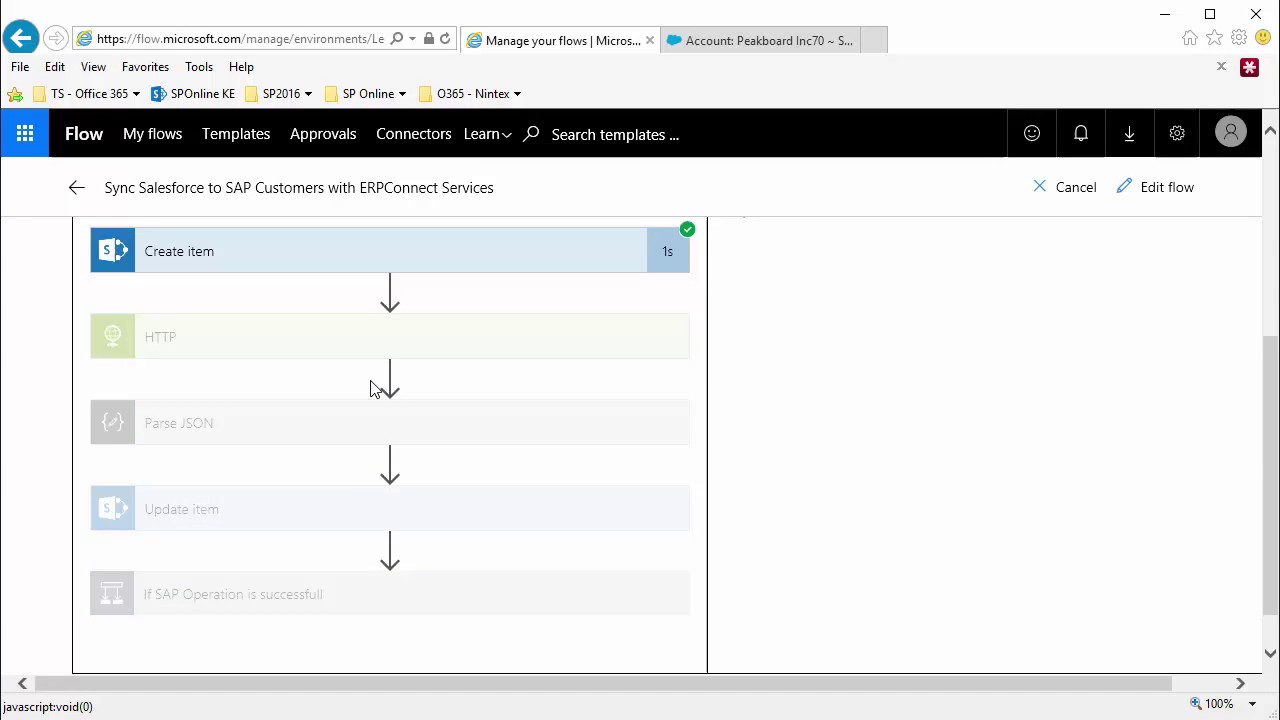Screen dimensions: 1280x720
Task: Click the back arrow beside flow title
Action: point(77,187)
